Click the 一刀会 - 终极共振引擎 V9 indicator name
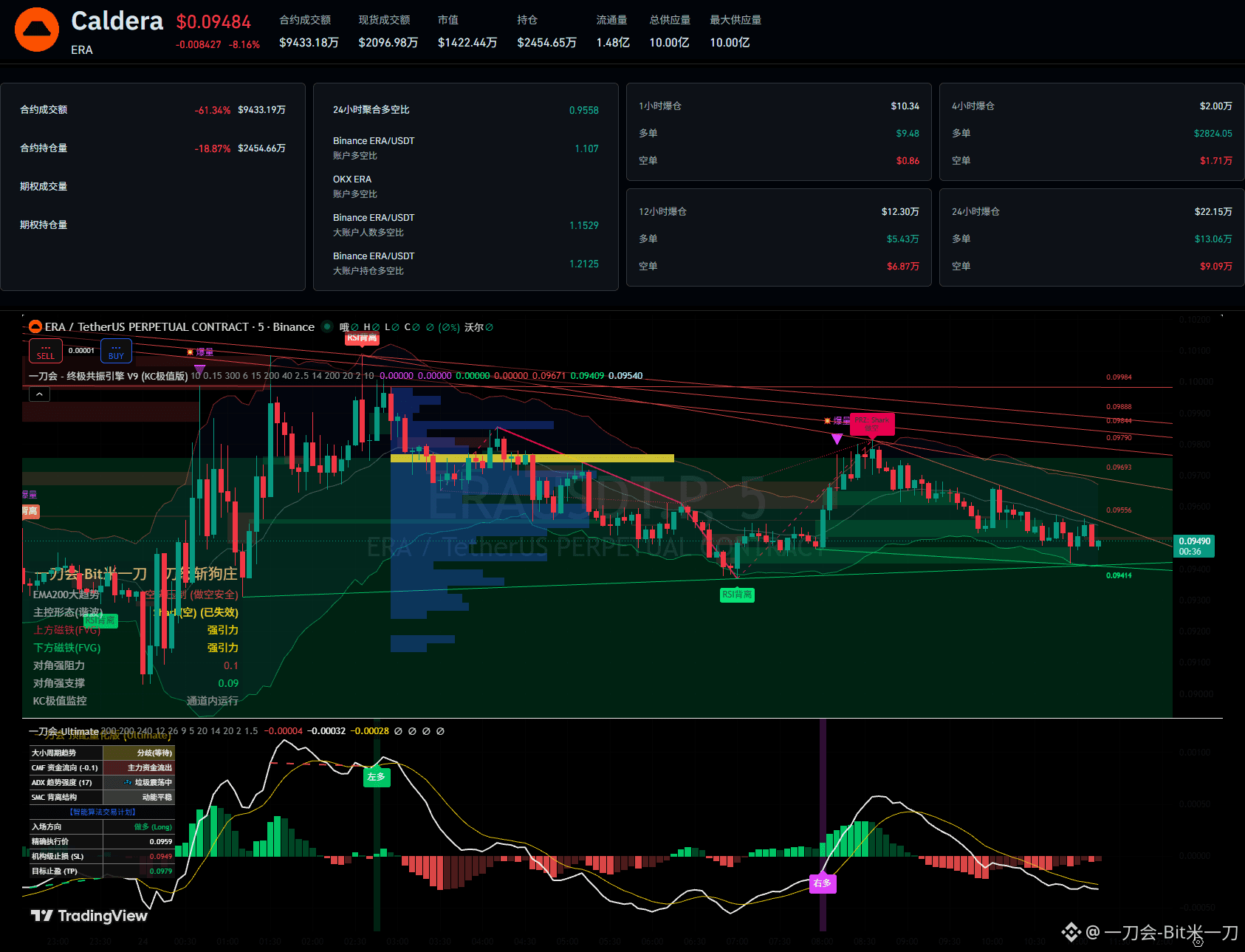1245x952 pixels. (x=109, y=376)
